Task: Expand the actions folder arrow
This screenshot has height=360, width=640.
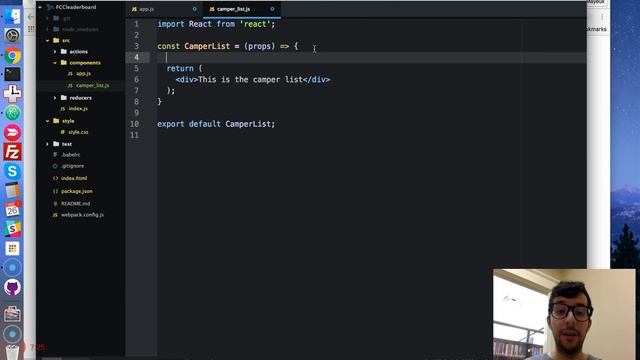Action: 55,51
